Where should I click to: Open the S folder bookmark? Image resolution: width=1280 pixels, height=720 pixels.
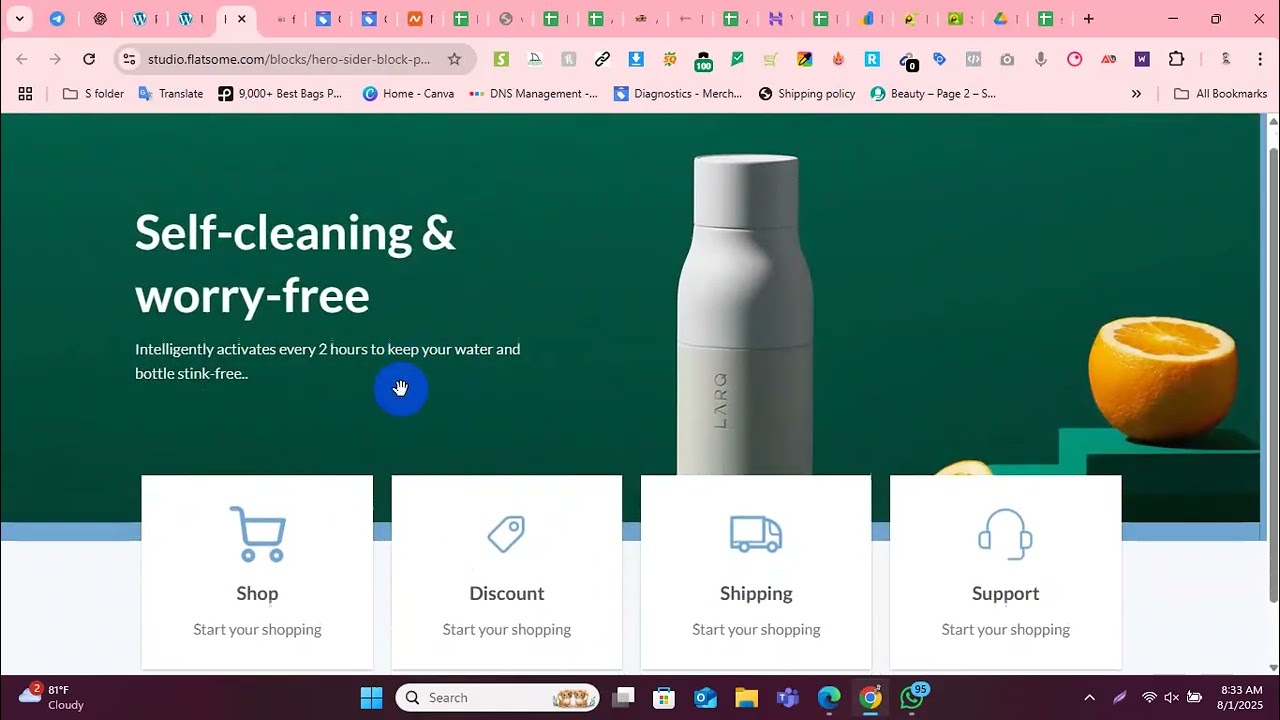[x=93, y=94]
